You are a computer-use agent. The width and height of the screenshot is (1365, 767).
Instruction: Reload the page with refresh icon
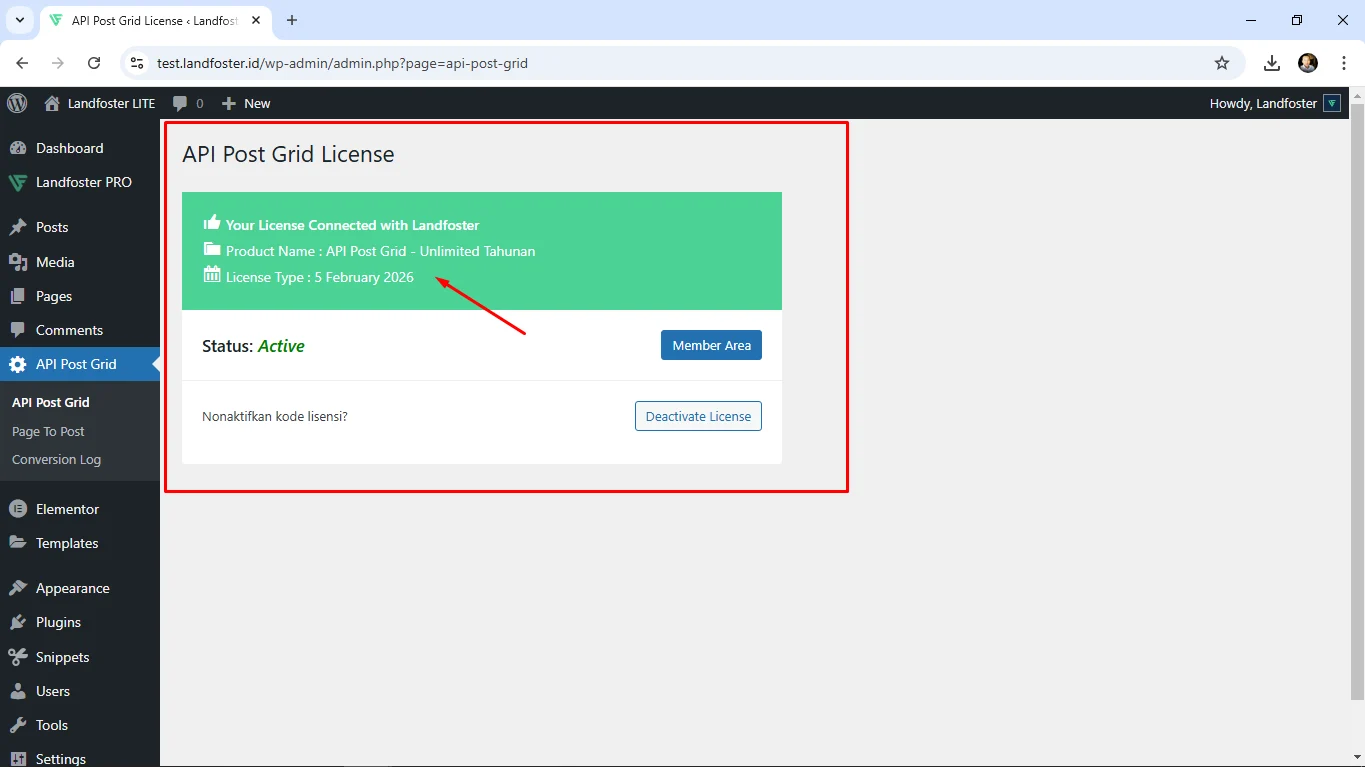click(x=94, y=63)
